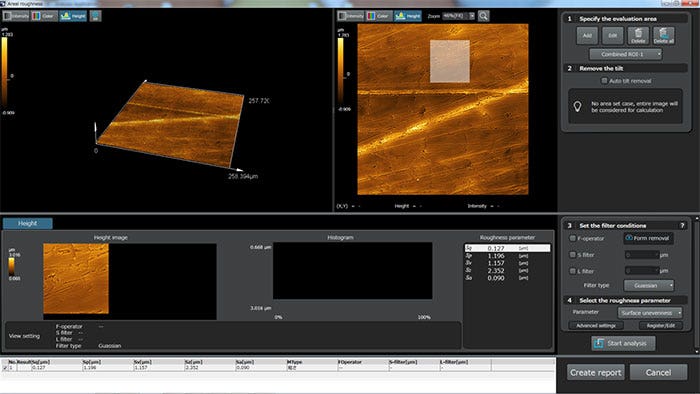Select Height view in 3D pane toolbar
Viewport: 700px width, 394px height.
point(73,16)
